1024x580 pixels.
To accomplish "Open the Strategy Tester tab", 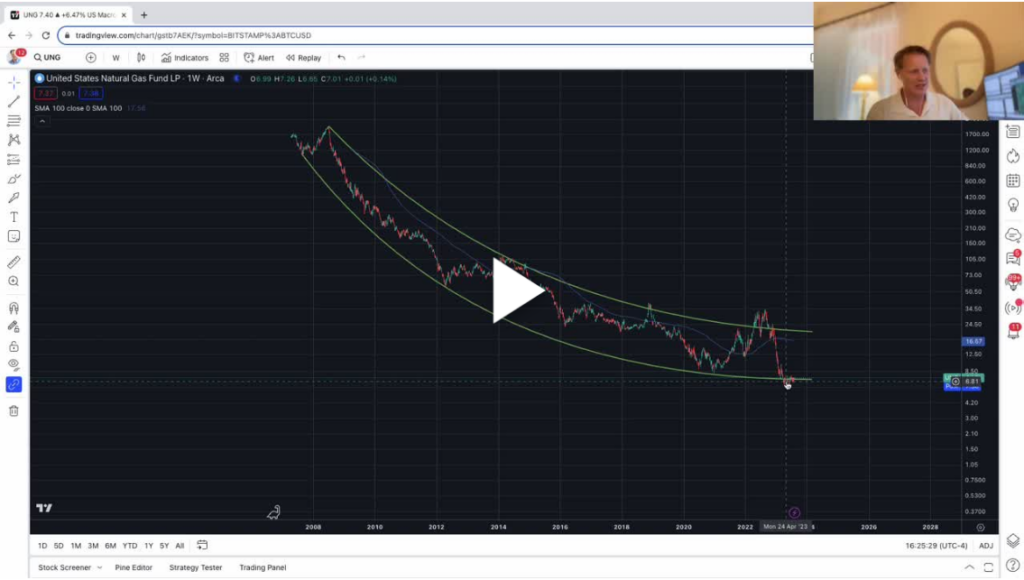I will point(195,568).
